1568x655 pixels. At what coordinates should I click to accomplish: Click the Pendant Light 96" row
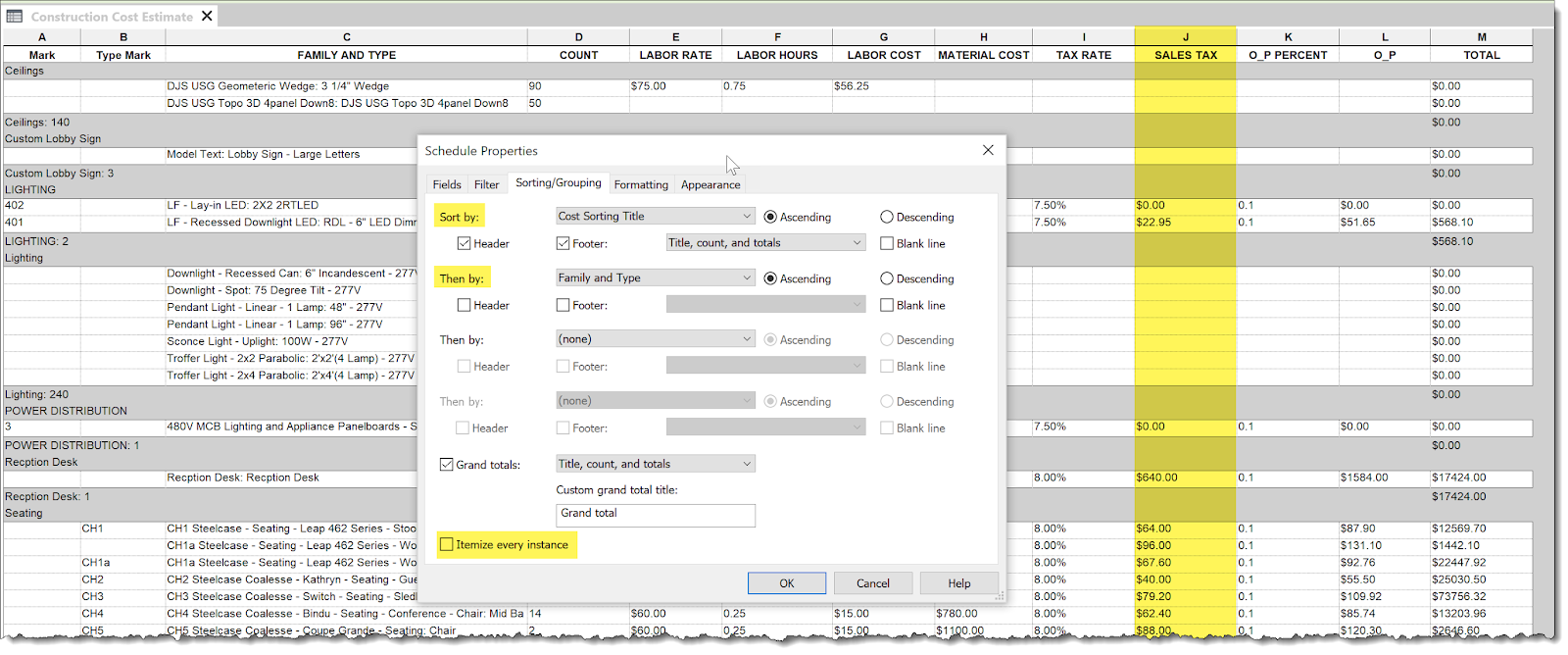pyautogui.click(x=768, y=325)
